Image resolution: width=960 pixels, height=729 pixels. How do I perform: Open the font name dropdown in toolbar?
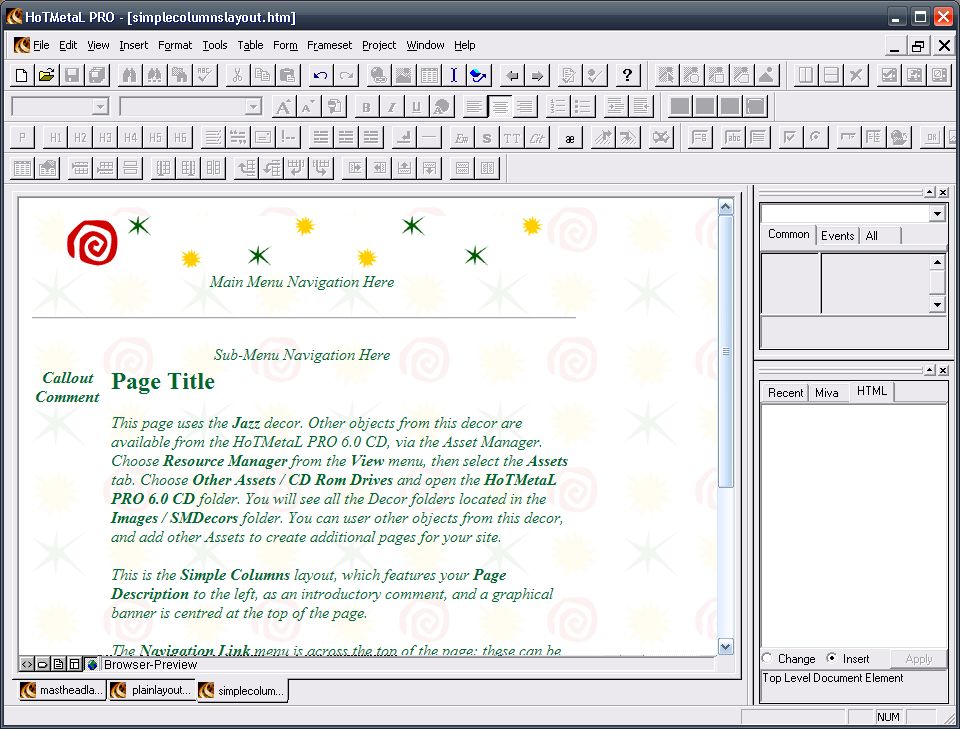click(x=253, y=107)
